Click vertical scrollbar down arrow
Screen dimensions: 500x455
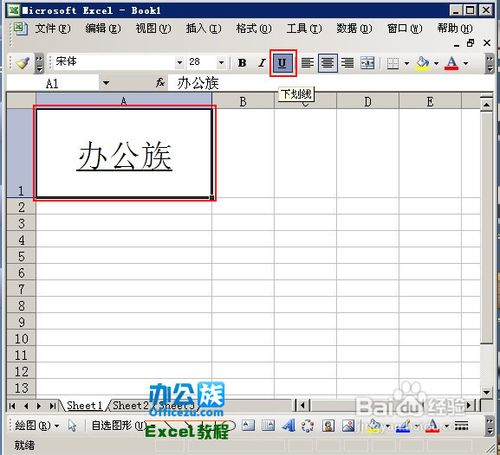point(486,392)
